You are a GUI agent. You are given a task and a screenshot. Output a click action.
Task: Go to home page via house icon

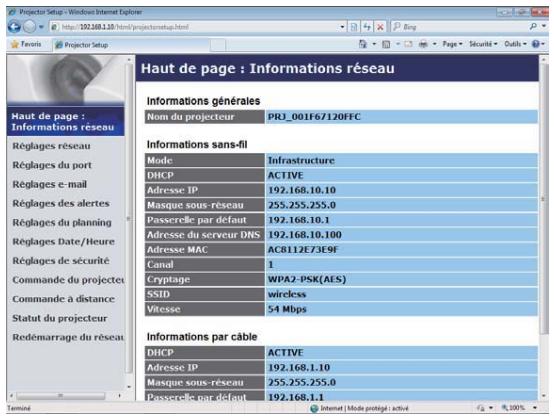point(363,44)
